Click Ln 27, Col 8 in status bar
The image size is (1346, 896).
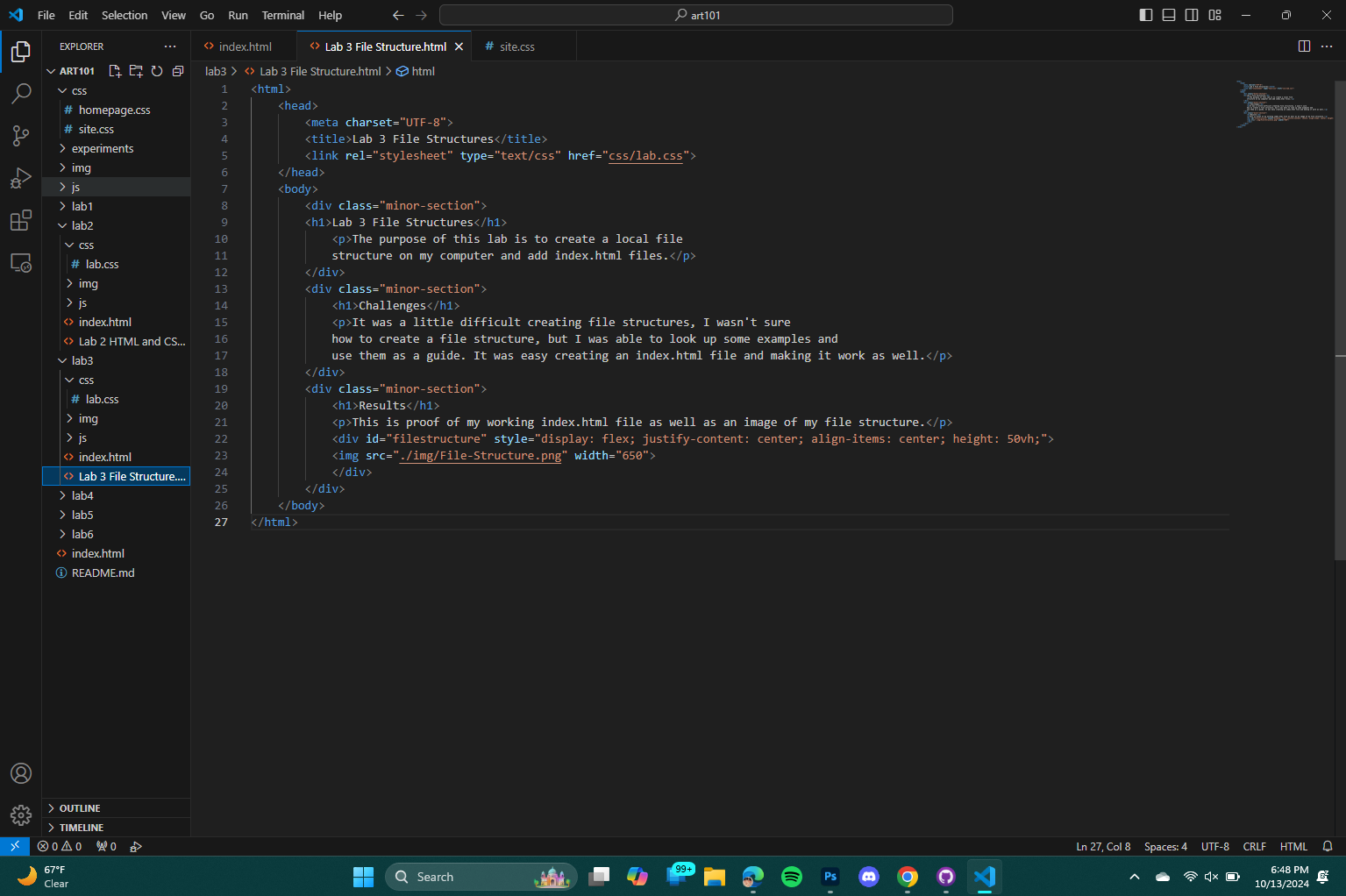point(1102,847)
